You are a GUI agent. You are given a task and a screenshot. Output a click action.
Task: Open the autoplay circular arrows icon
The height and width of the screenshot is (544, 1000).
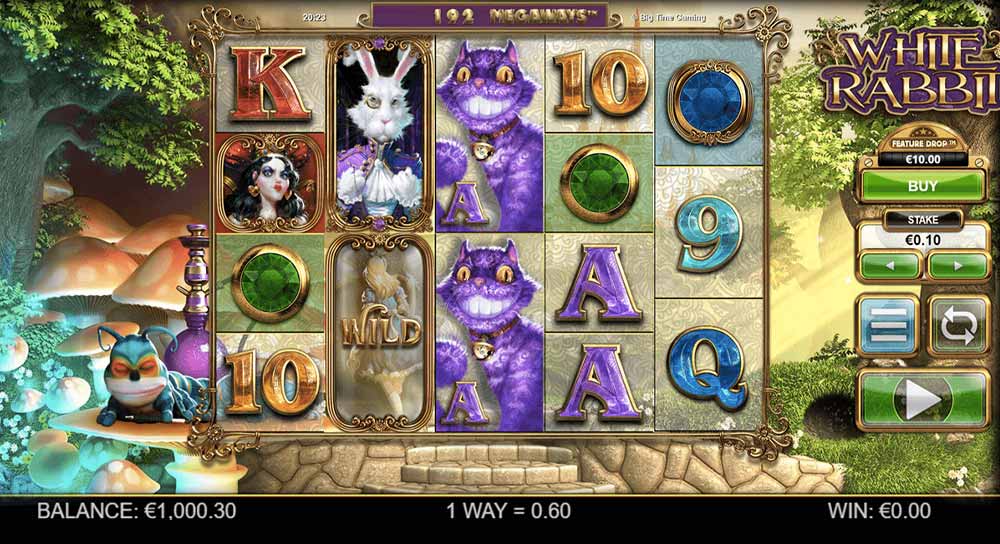(959, 326)
